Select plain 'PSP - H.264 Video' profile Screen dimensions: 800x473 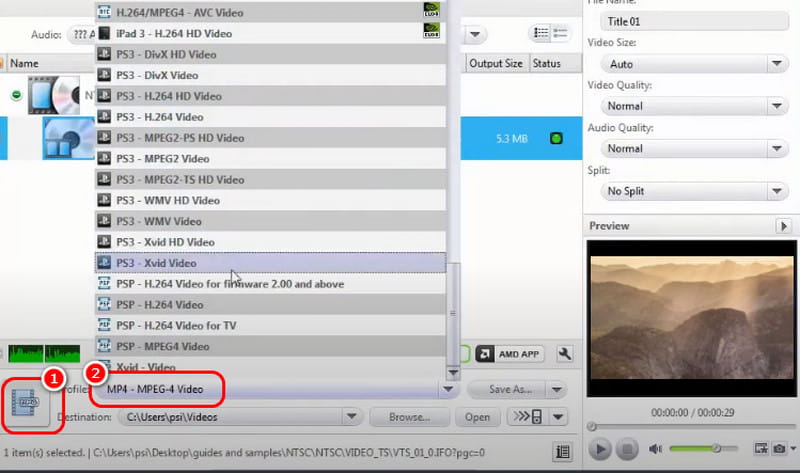270,305
